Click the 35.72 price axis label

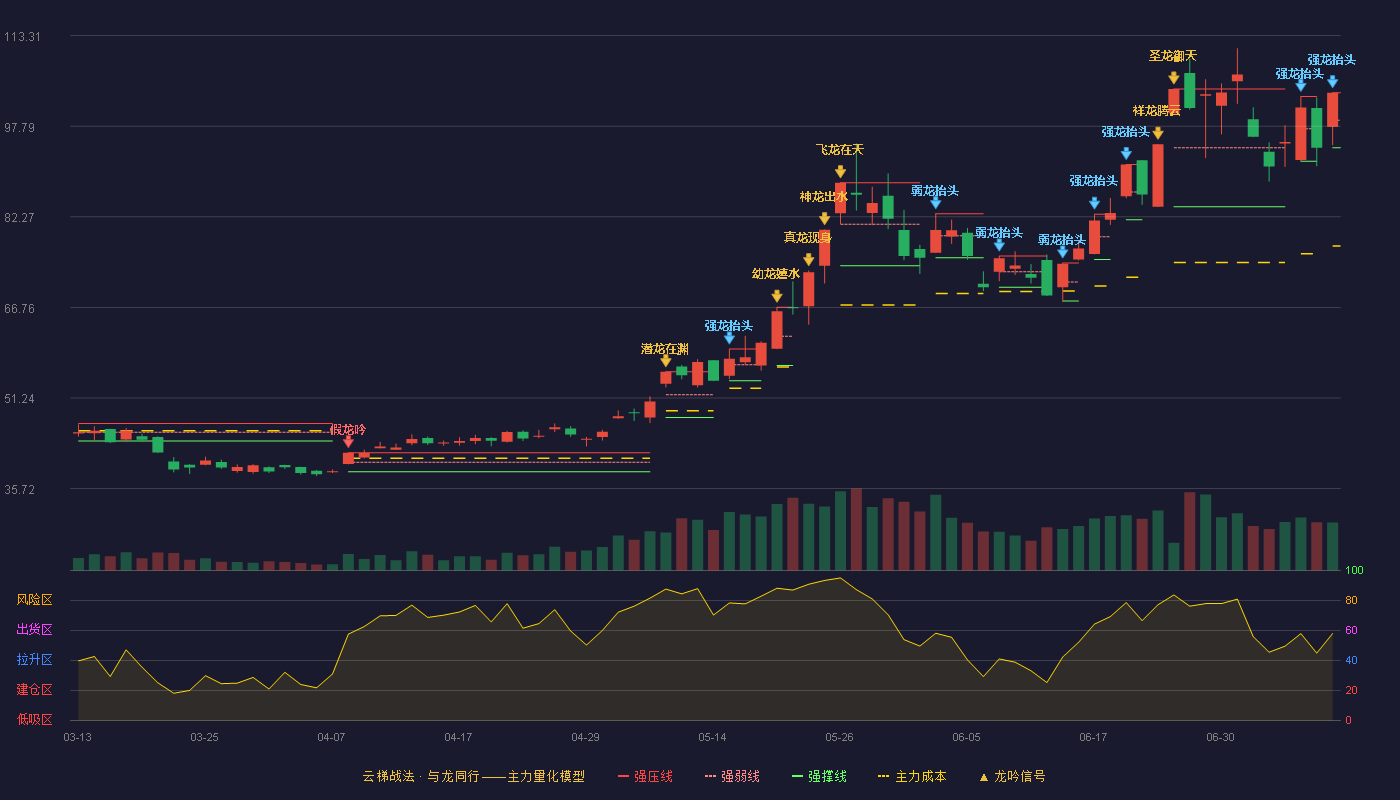click(22, 490)
